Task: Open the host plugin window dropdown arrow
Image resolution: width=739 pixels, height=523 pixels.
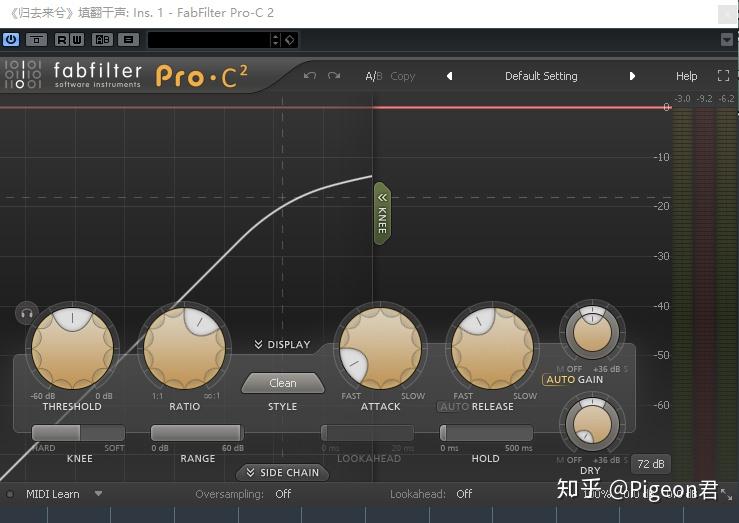Action: click(x=727, y=40)
